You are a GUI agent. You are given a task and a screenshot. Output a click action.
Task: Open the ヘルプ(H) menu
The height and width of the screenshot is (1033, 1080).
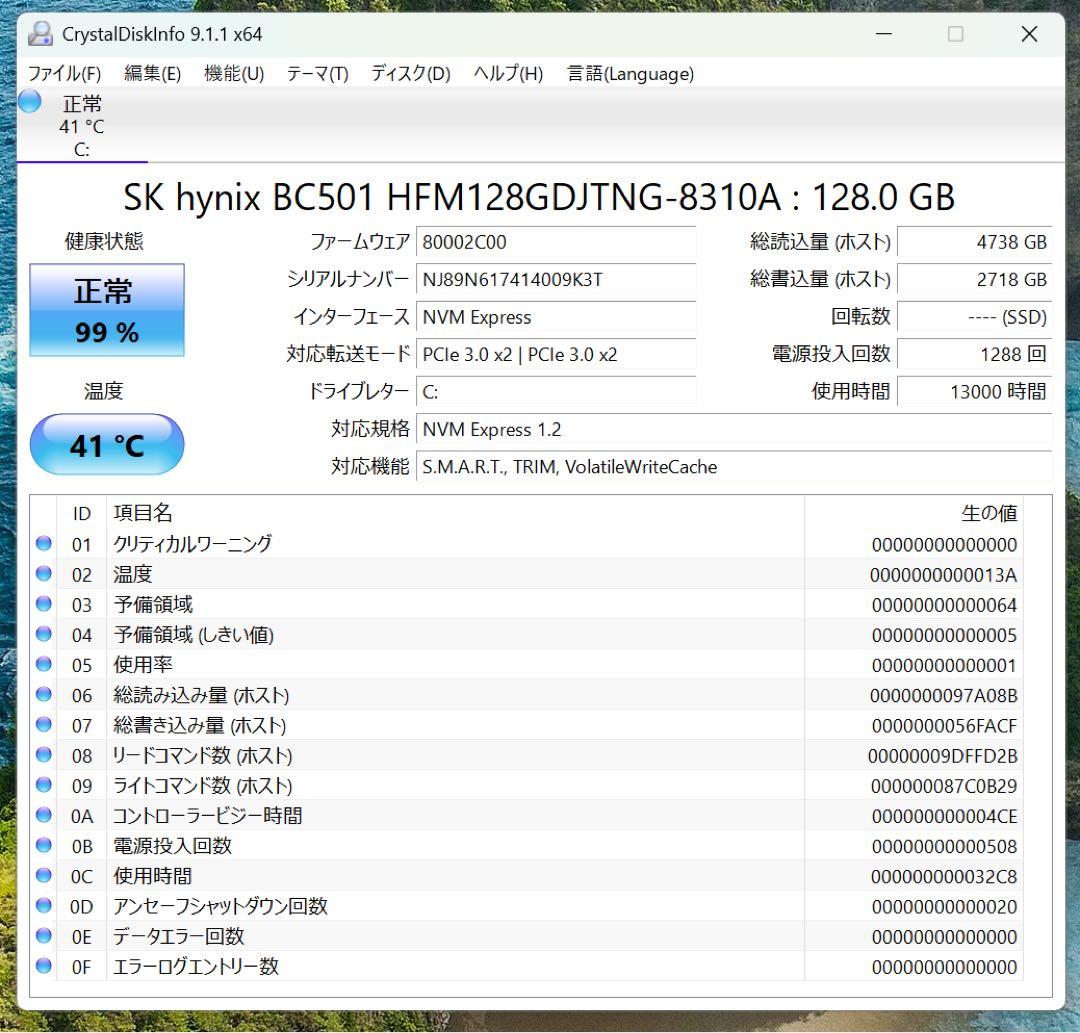coord(506,73)
